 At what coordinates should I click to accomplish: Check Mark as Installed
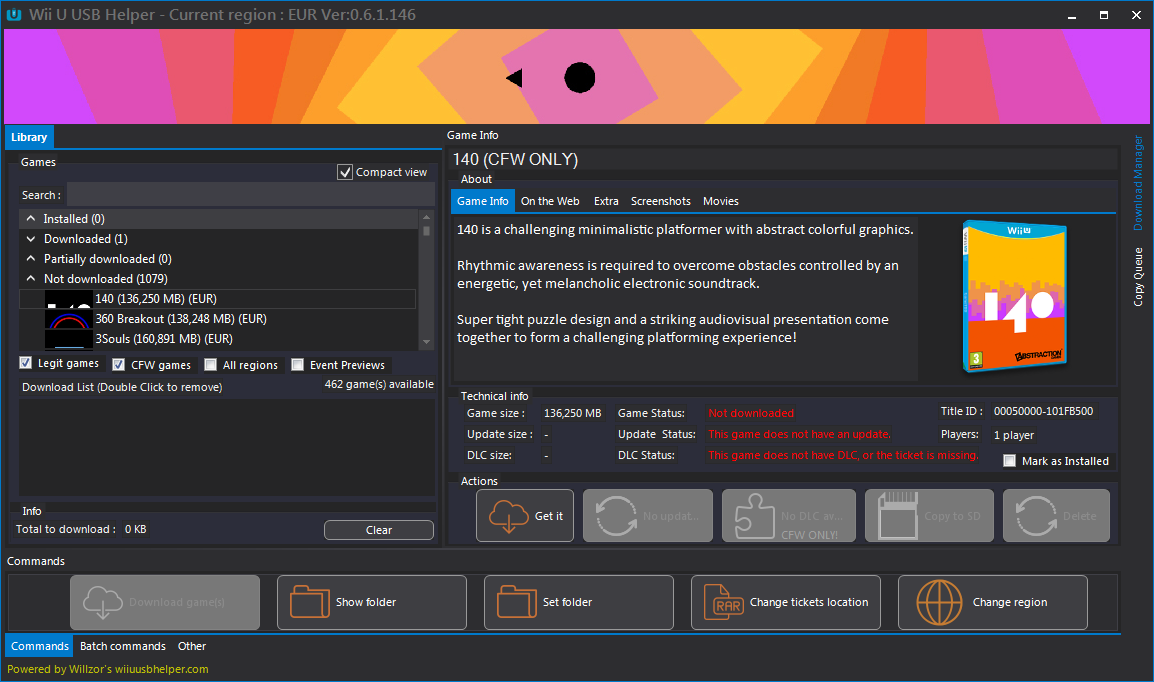tap(1010, 461)
